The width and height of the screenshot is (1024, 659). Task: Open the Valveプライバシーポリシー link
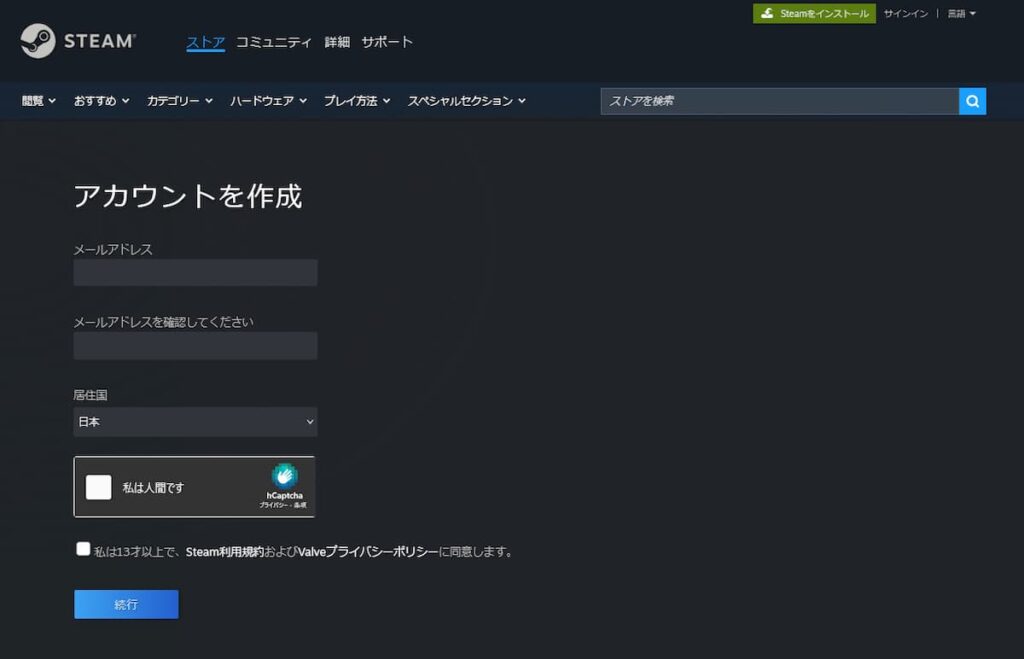point(368,552)
